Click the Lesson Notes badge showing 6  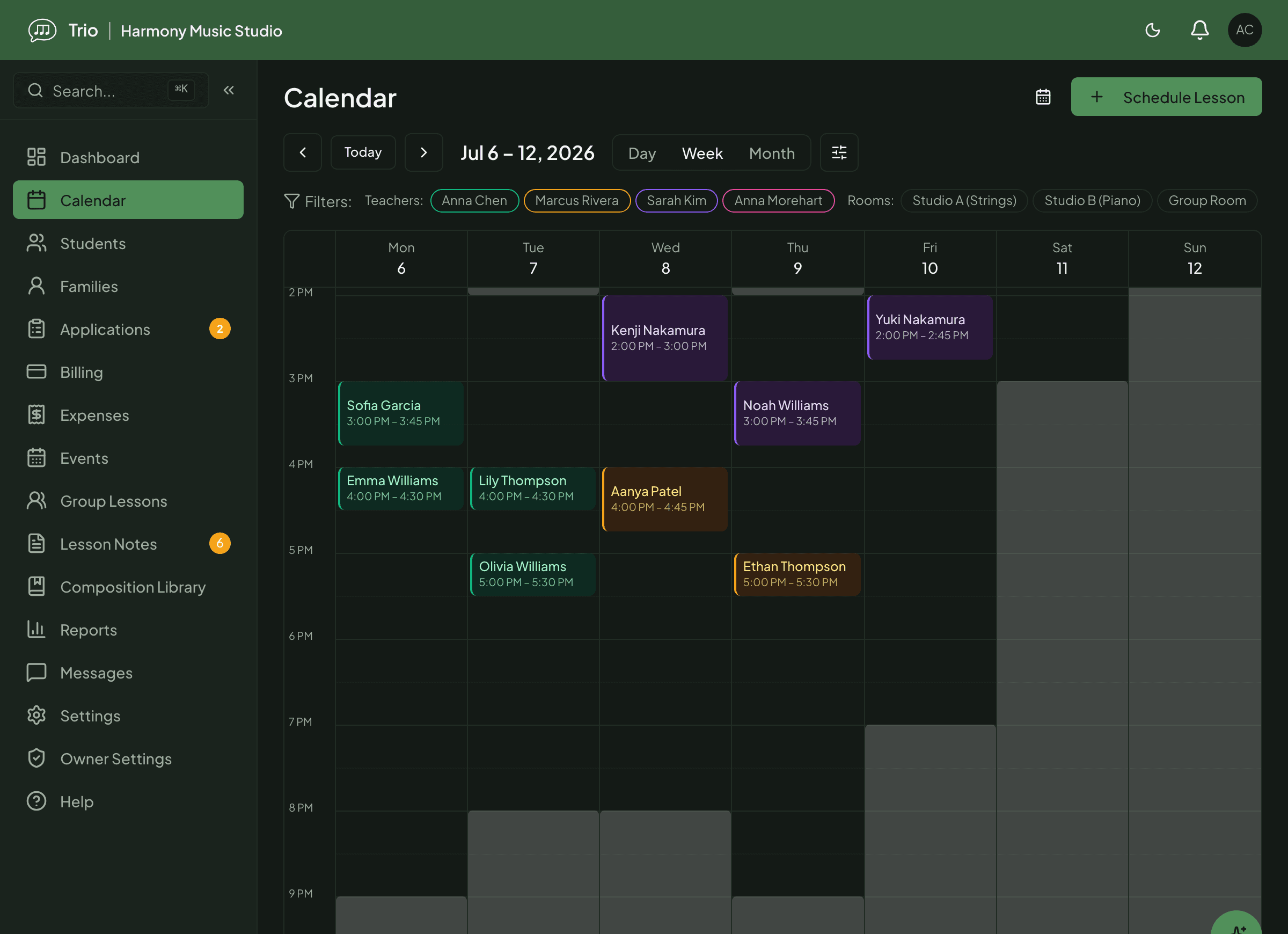coord(220,544)
